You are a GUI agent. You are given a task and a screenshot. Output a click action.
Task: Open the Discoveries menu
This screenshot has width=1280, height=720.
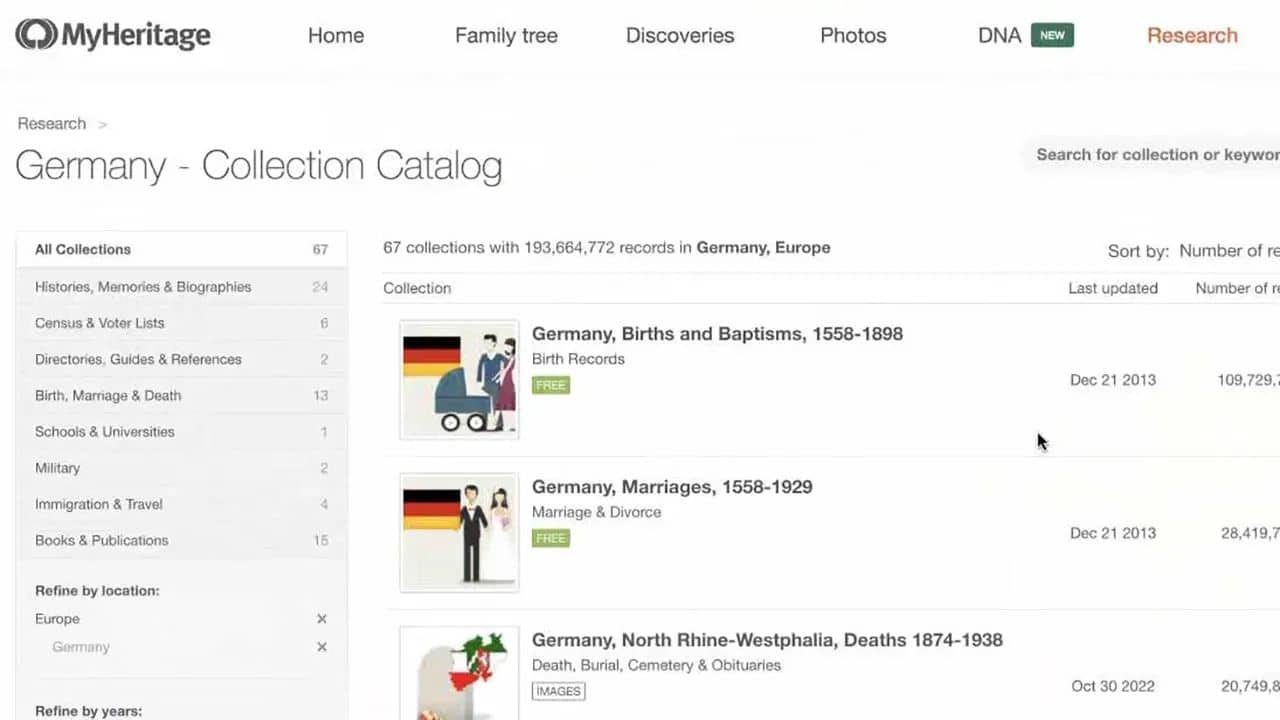pos(679,35)
